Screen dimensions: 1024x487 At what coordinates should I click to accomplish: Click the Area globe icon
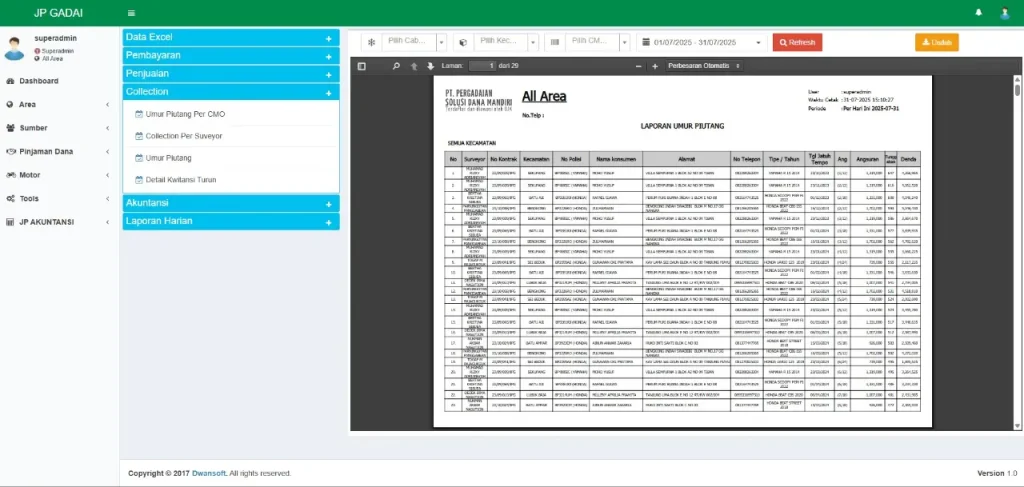click(x=10, y=104)
